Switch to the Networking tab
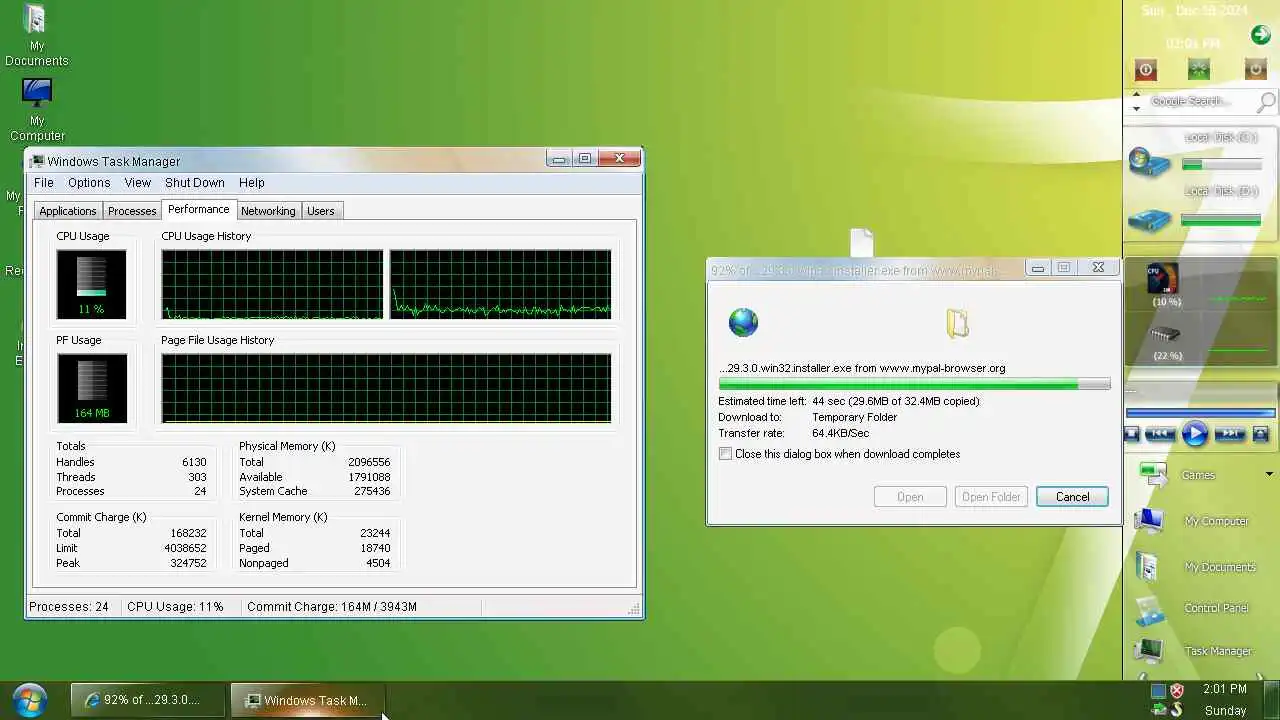Viewport: 1280px width, 720px height. [268, 211]
